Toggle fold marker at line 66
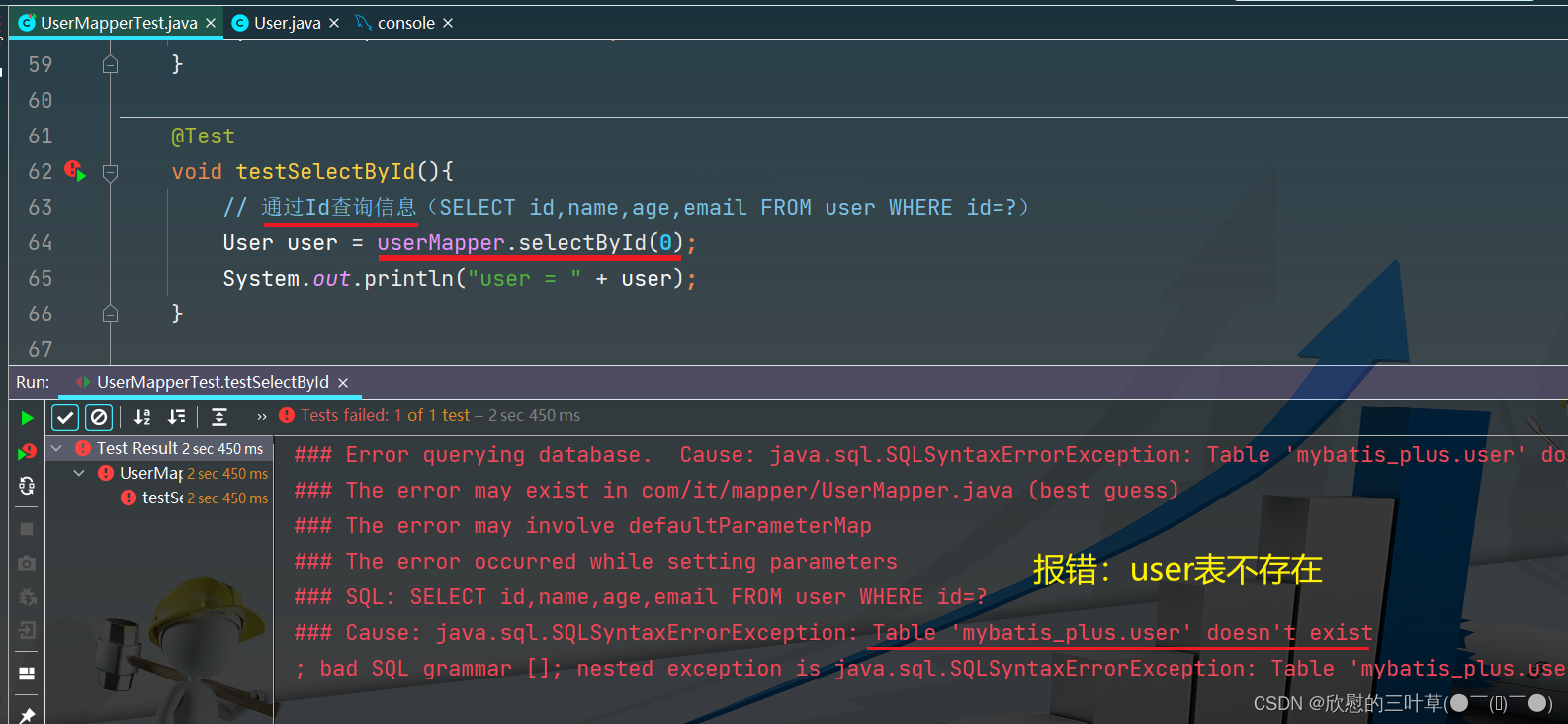 pos(111,314)
